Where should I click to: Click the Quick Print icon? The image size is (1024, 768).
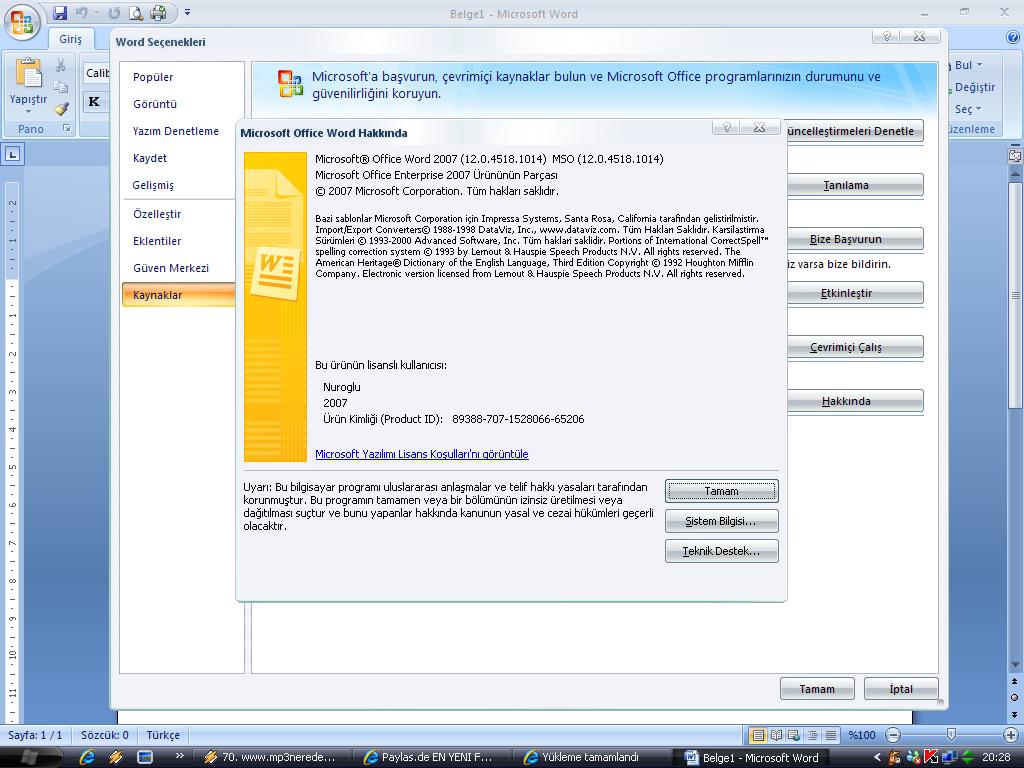pos(158,13)
